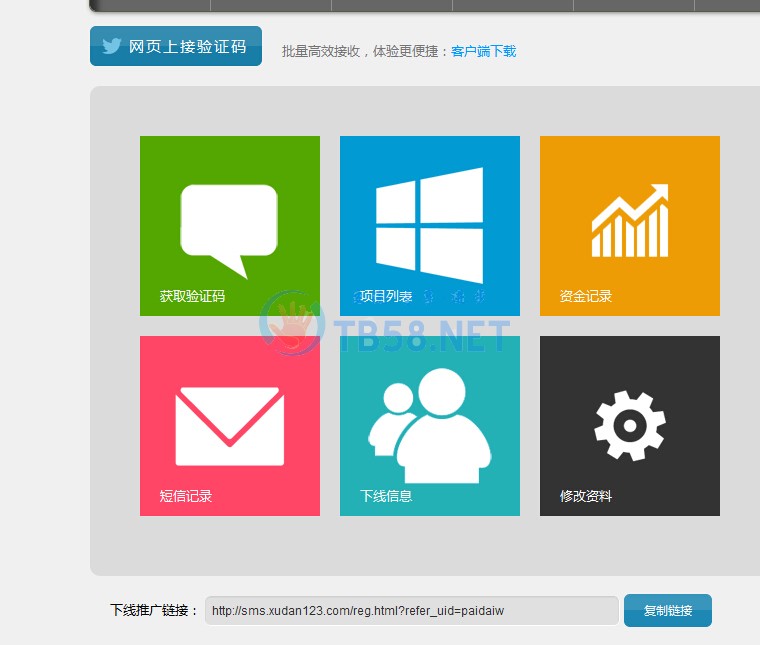The image size is (760, 645).
Task: Open the 项目列表 tile label
Action: [x=386, y=296]
